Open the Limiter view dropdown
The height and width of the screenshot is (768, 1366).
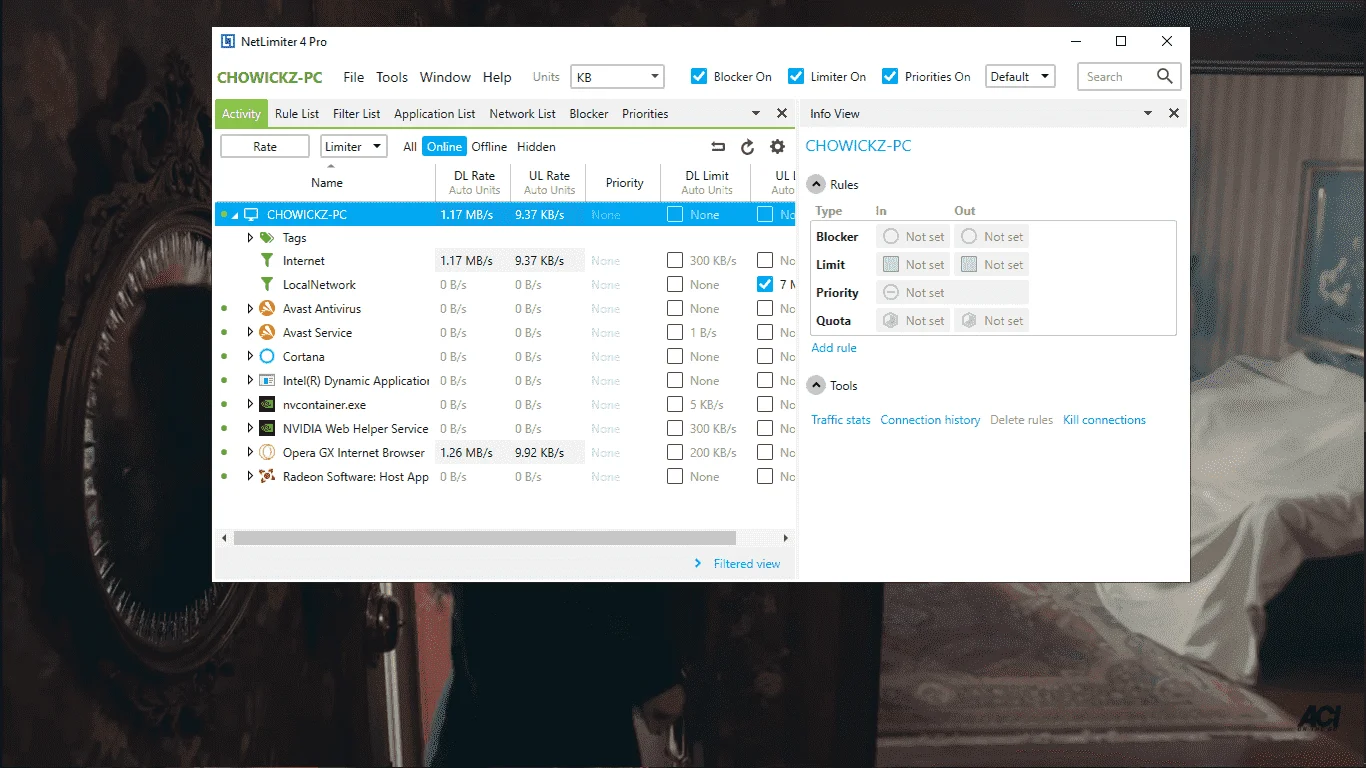[354, 147]
